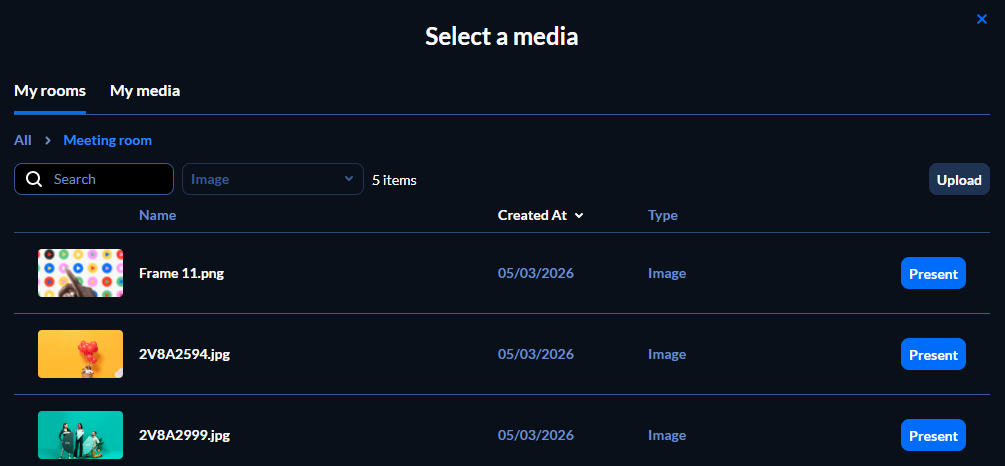Image resolution: width=1005 pixels, height=466 pixels.
Task: Select the My rooms tab
Action: [x=50, y=91]
